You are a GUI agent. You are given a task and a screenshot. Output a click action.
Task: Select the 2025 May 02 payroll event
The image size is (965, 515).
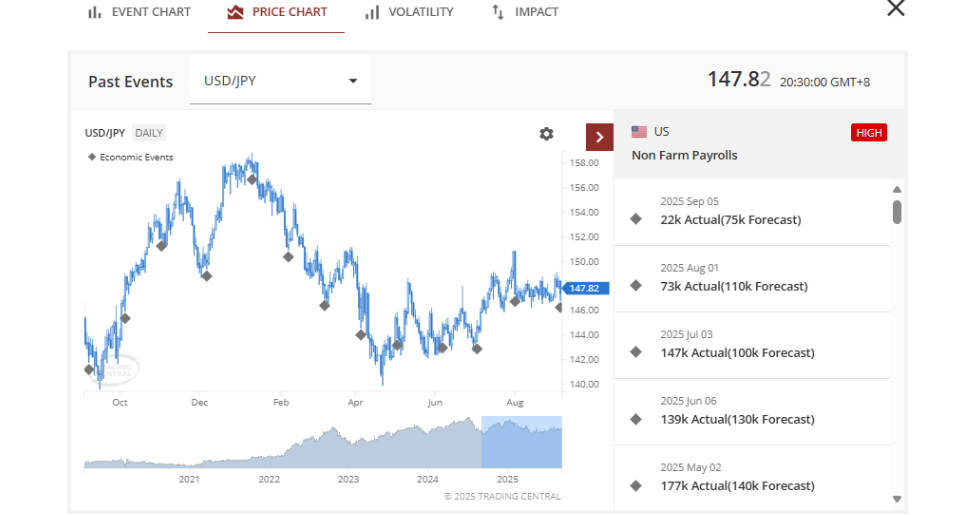pos(752,477)
